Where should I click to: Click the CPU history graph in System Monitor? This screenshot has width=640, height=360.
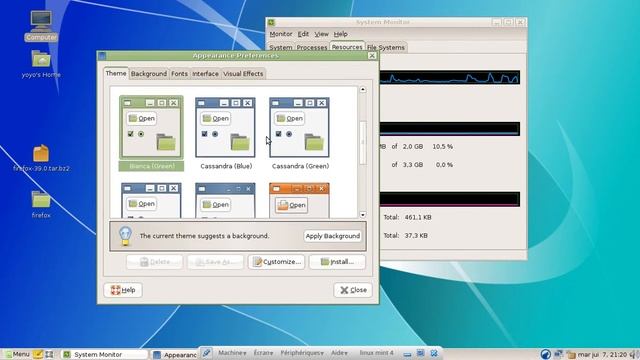pyautogui.click(x=449, y=77)
